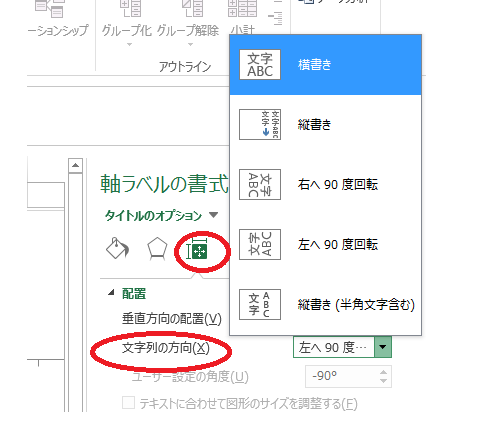Open the Fill & Line paint bucket tab
Viewport: 477px width, 434px height.
point(117,249)
